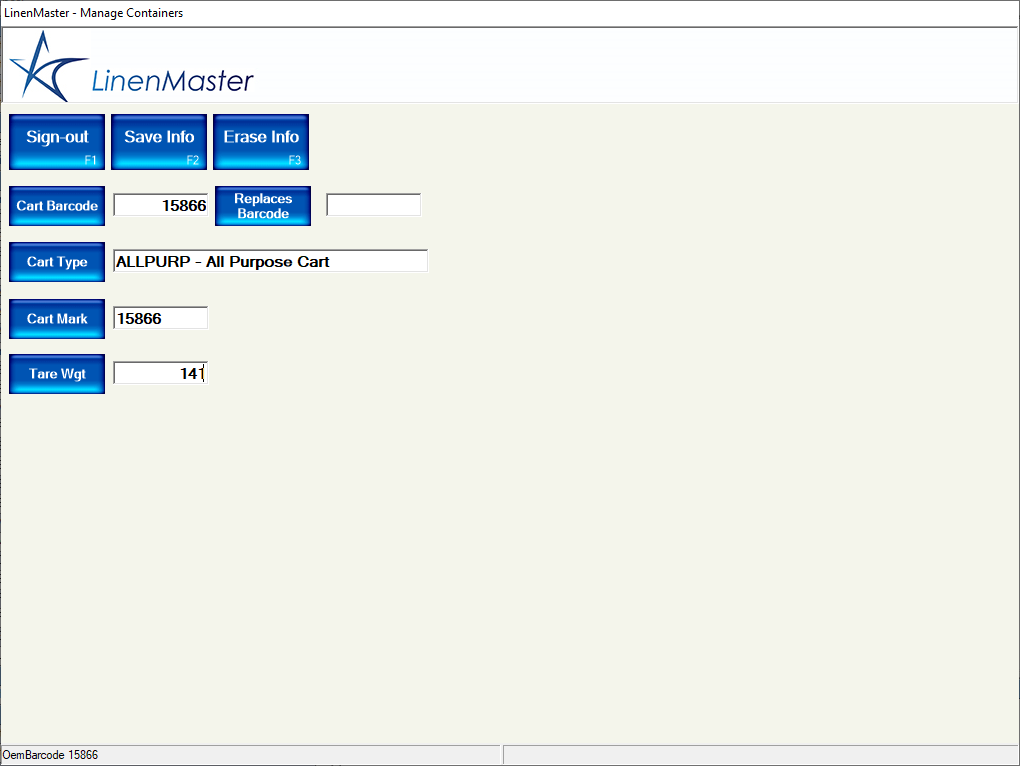Open the Replaces Barcode button
Image resolution: width=1020 pixels, height=766 pixels.
(263, 206)
